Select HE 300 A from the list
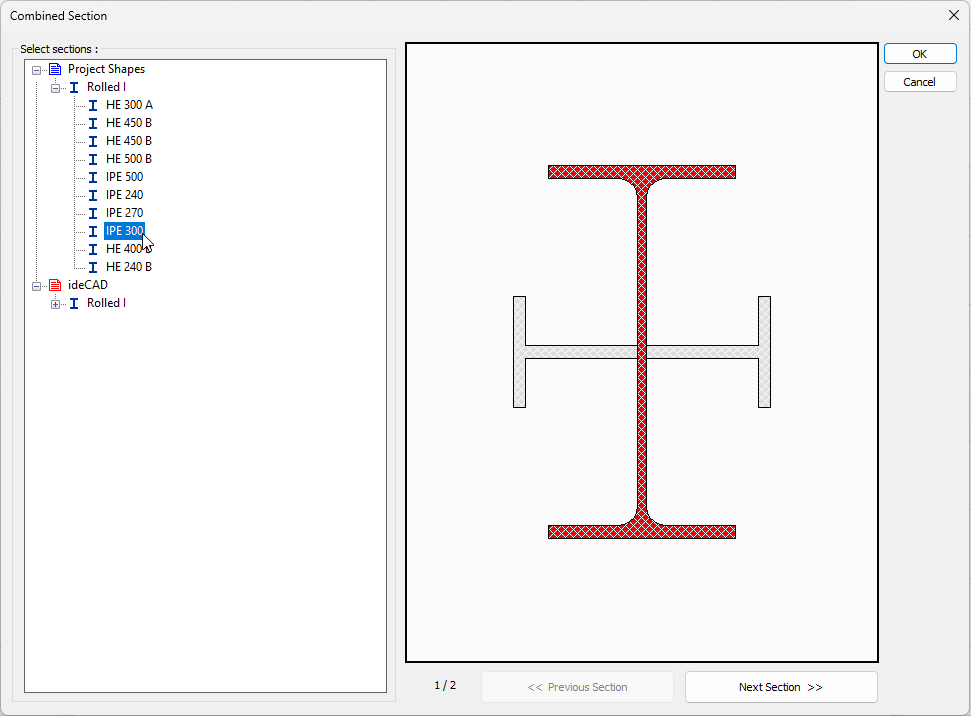The height and width of the screenshot is (716, 971). tap(129, 105)
